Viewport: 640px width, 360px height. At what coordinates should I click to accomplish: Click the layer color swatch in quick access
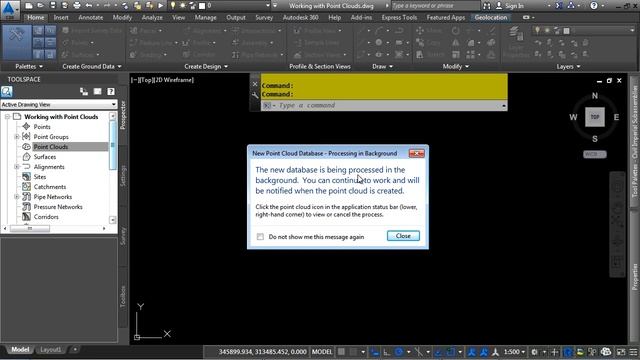click(x=202, y=6)
